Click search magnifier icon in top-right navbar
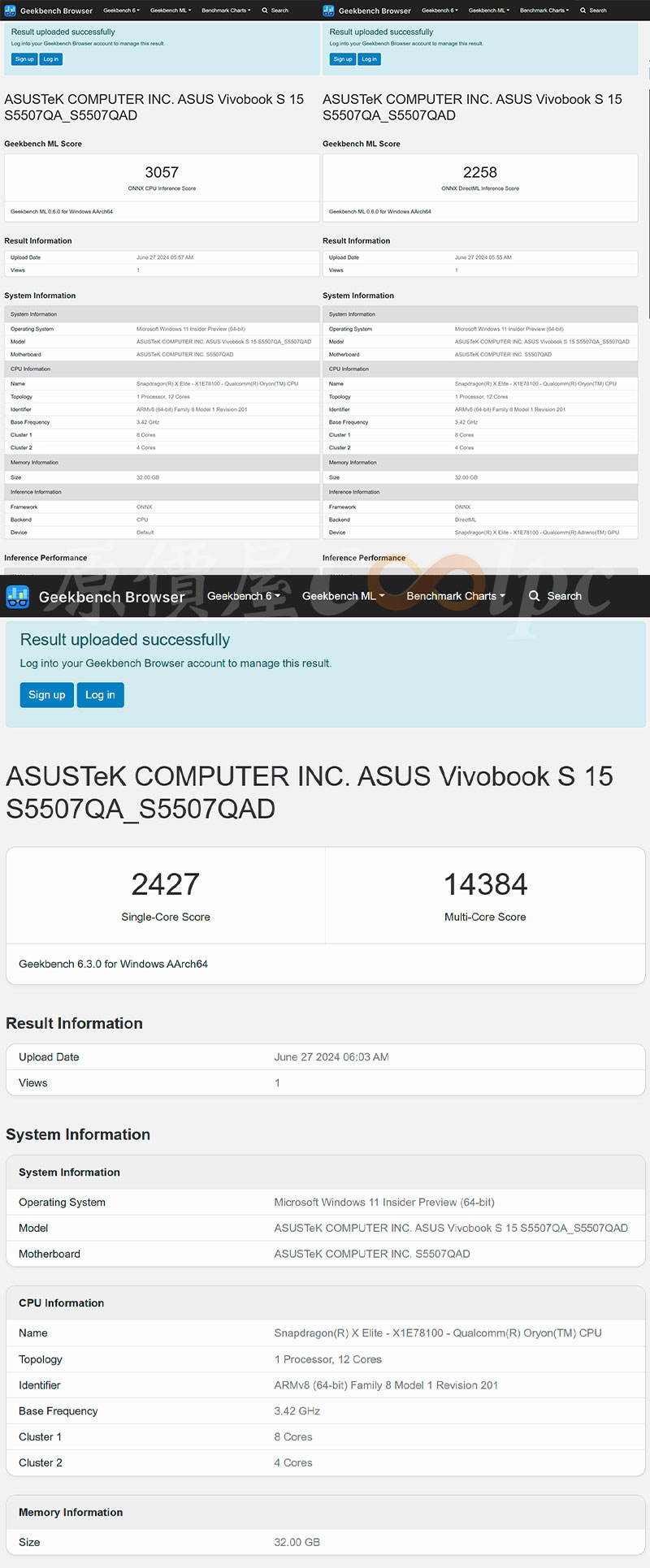 [583, 11]
